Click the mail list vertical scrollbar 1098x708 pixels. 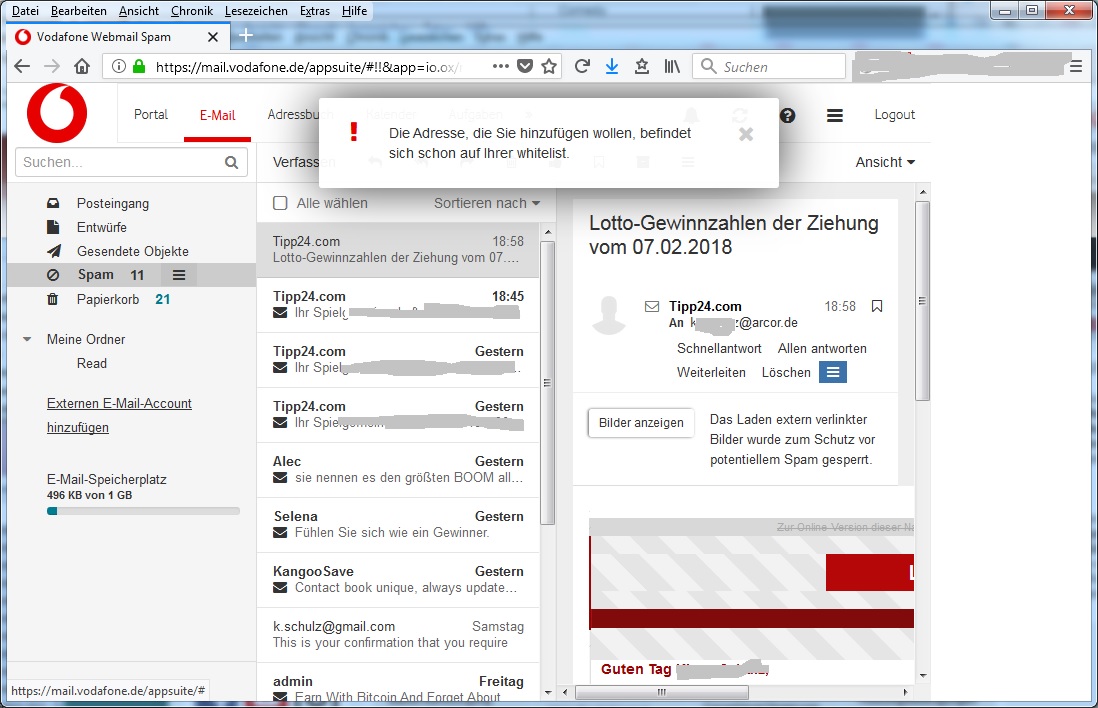pos(548,382)
